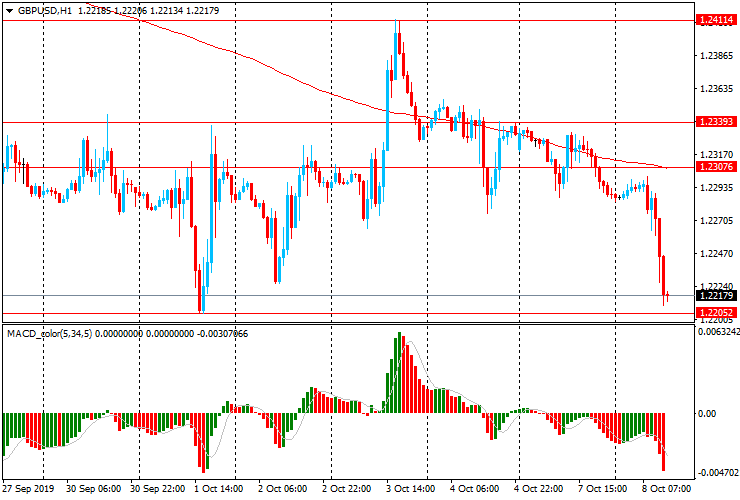Click the 27 Sep 2019 time axis label
Viewport: 740px width, 500px height.
(28, 489)
